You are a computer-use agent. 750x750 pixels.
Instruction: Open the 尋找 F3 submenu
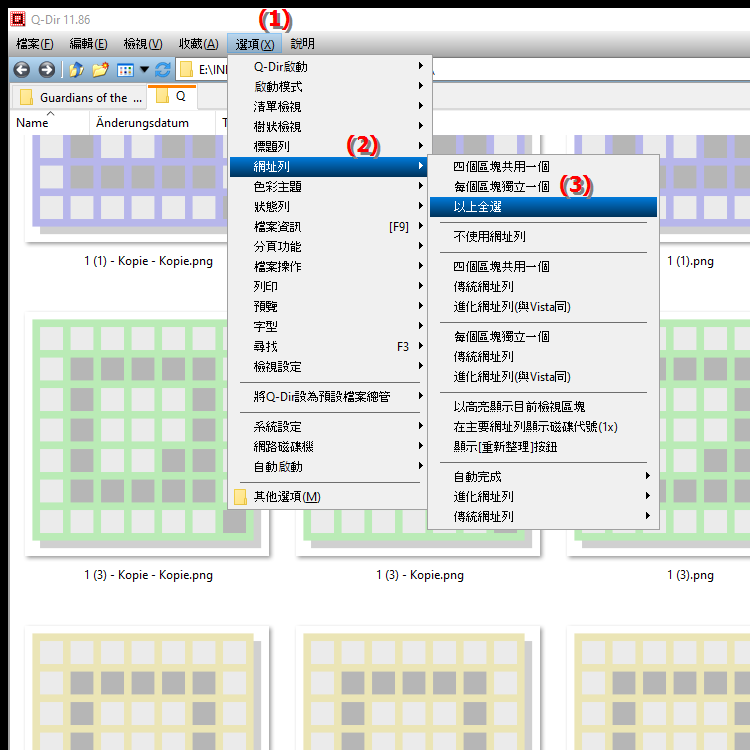pos(330,347)
